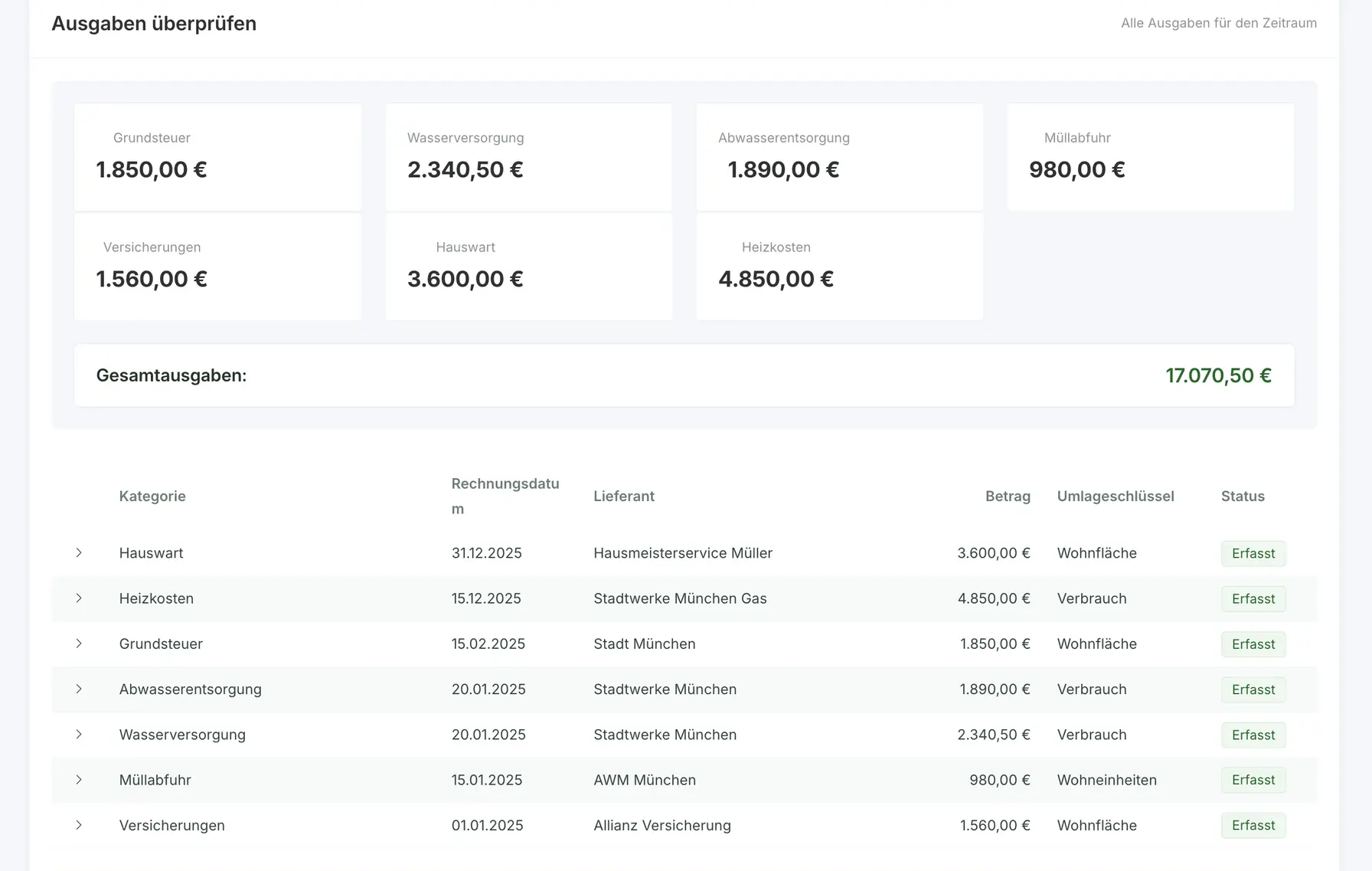Click the Erfasst badge for Hauswart
Image resolution: width=1372 pixels, height=871 pixels.
(1253, 553)
